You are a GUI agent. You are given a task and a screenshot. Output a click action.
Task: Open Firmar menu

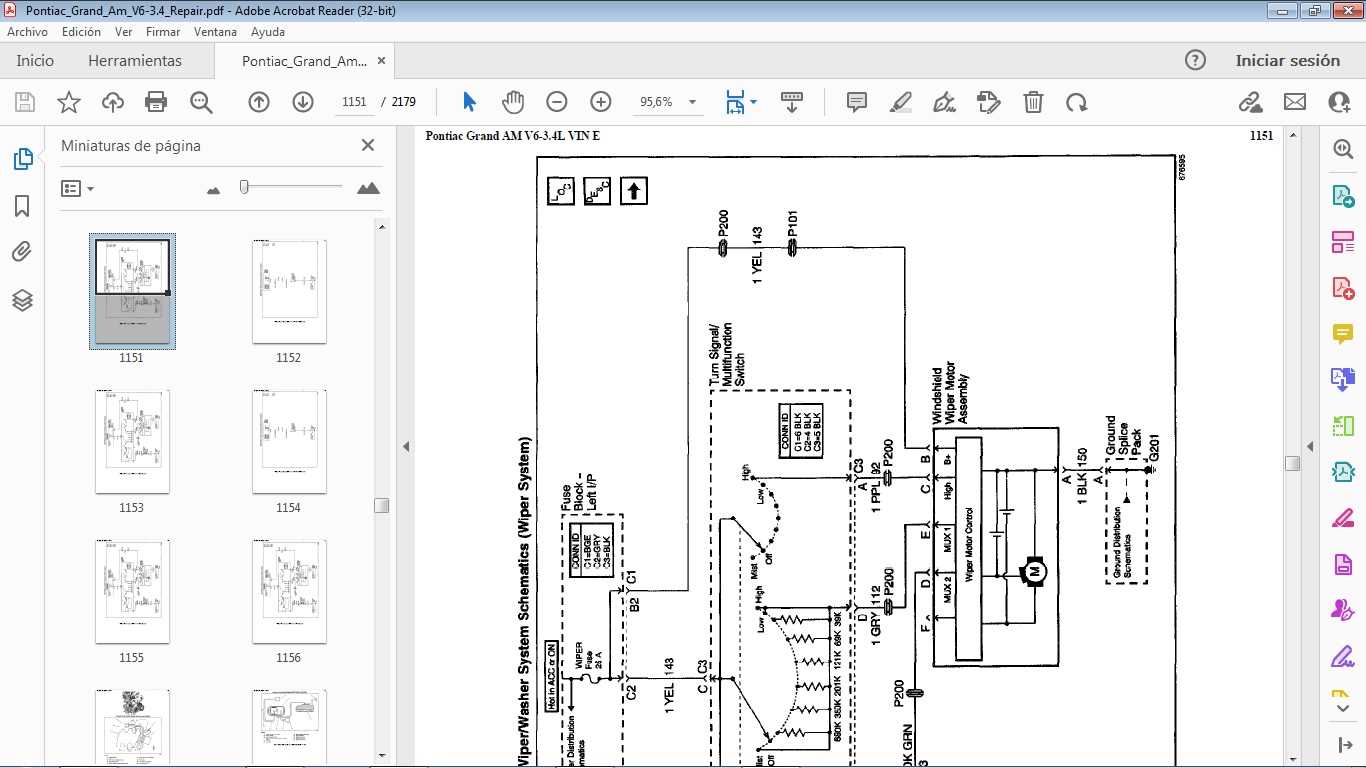click(x=163, y=32)
